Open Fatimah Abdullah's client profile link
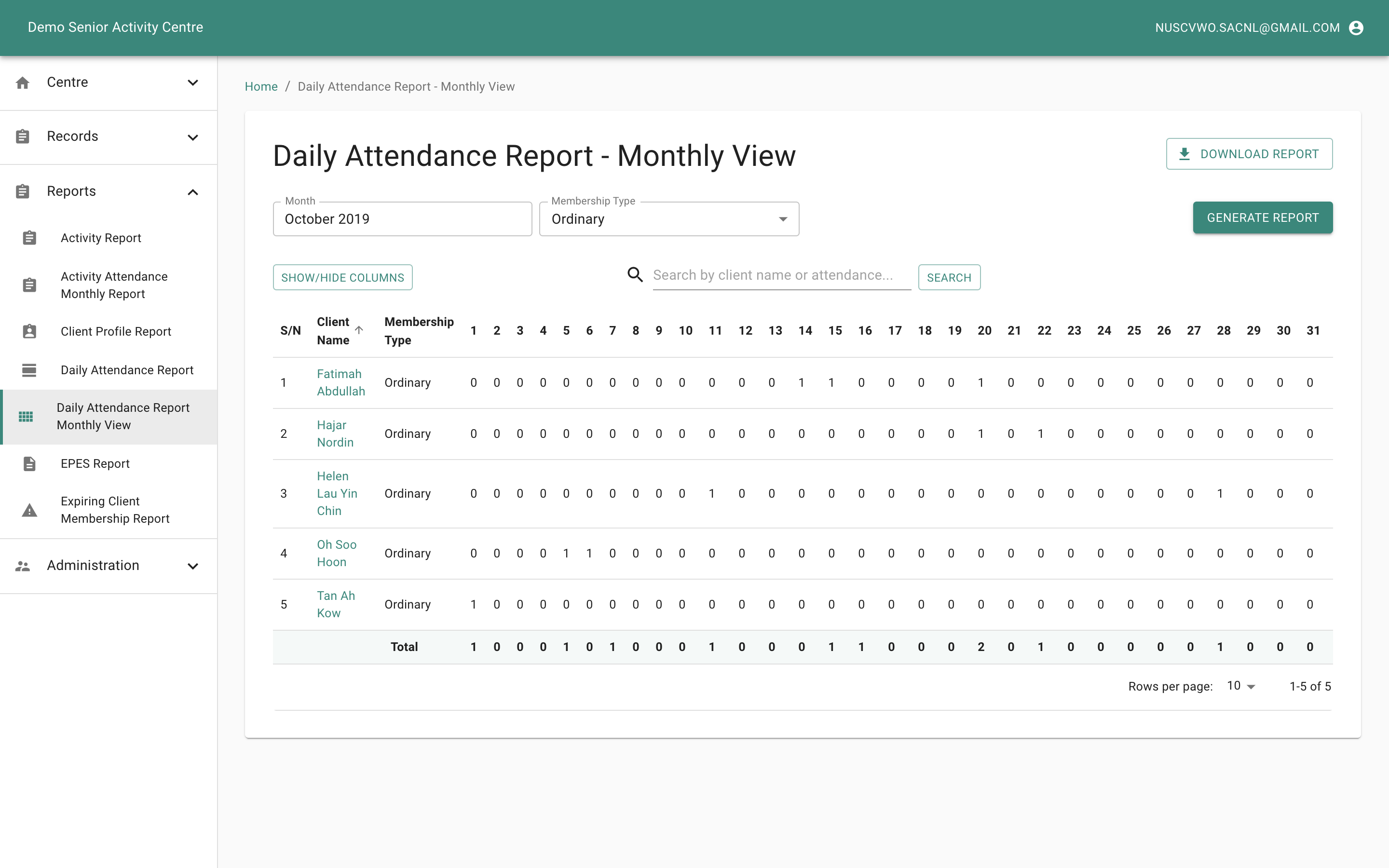Image resolution: width=1389 pixels, height=868 pixels. (x=341, y=382)
